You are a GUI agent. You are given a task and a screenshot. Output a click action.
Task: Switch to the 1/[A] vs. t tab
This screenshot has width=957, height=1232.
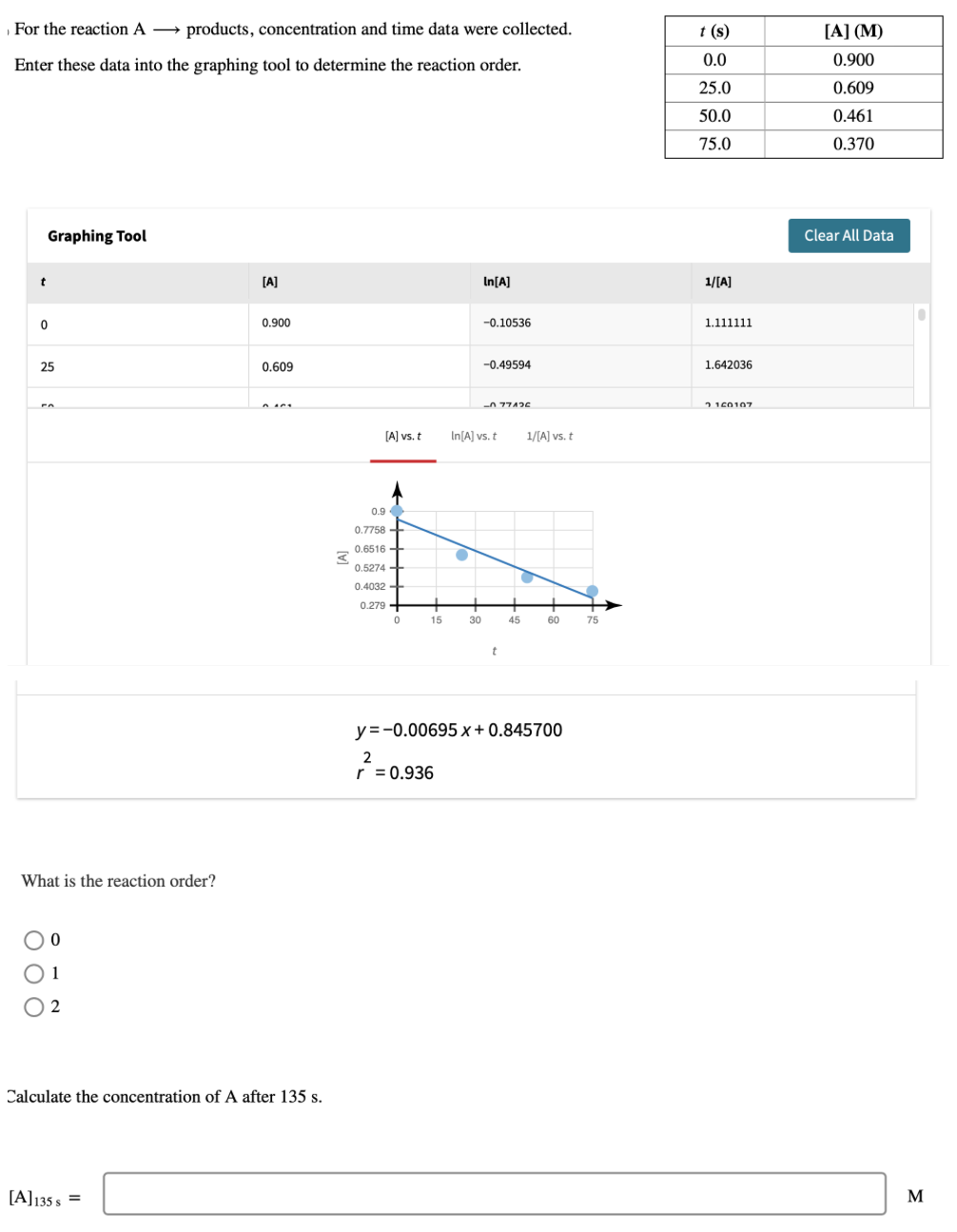549,436
